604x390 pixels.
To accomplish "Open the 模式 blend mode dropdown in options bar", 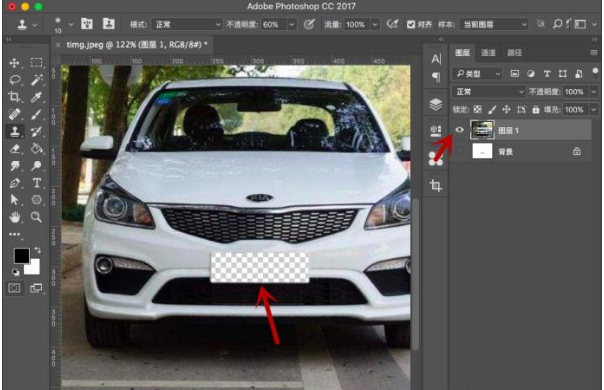I will click(x=187, y=25).
